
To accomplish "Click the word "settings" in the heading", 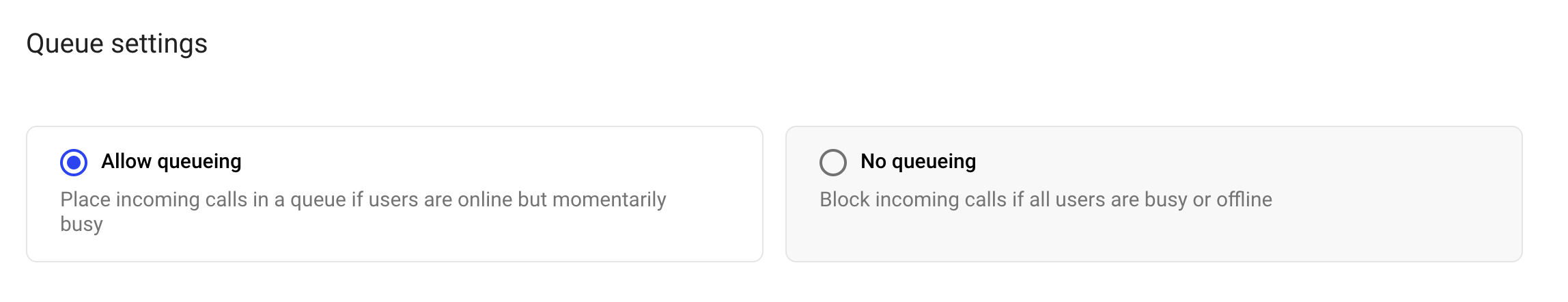I will 159,44.
